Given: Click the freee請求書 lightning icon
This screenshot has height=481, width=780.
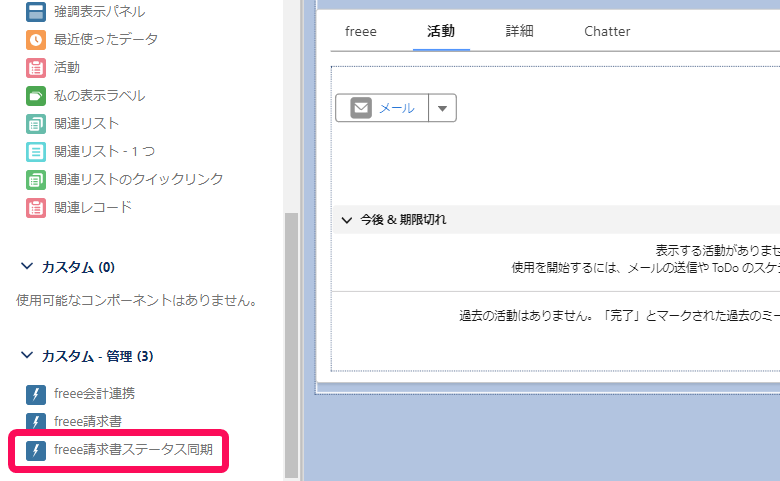Looking at the screenshot, I should (36, 421).
